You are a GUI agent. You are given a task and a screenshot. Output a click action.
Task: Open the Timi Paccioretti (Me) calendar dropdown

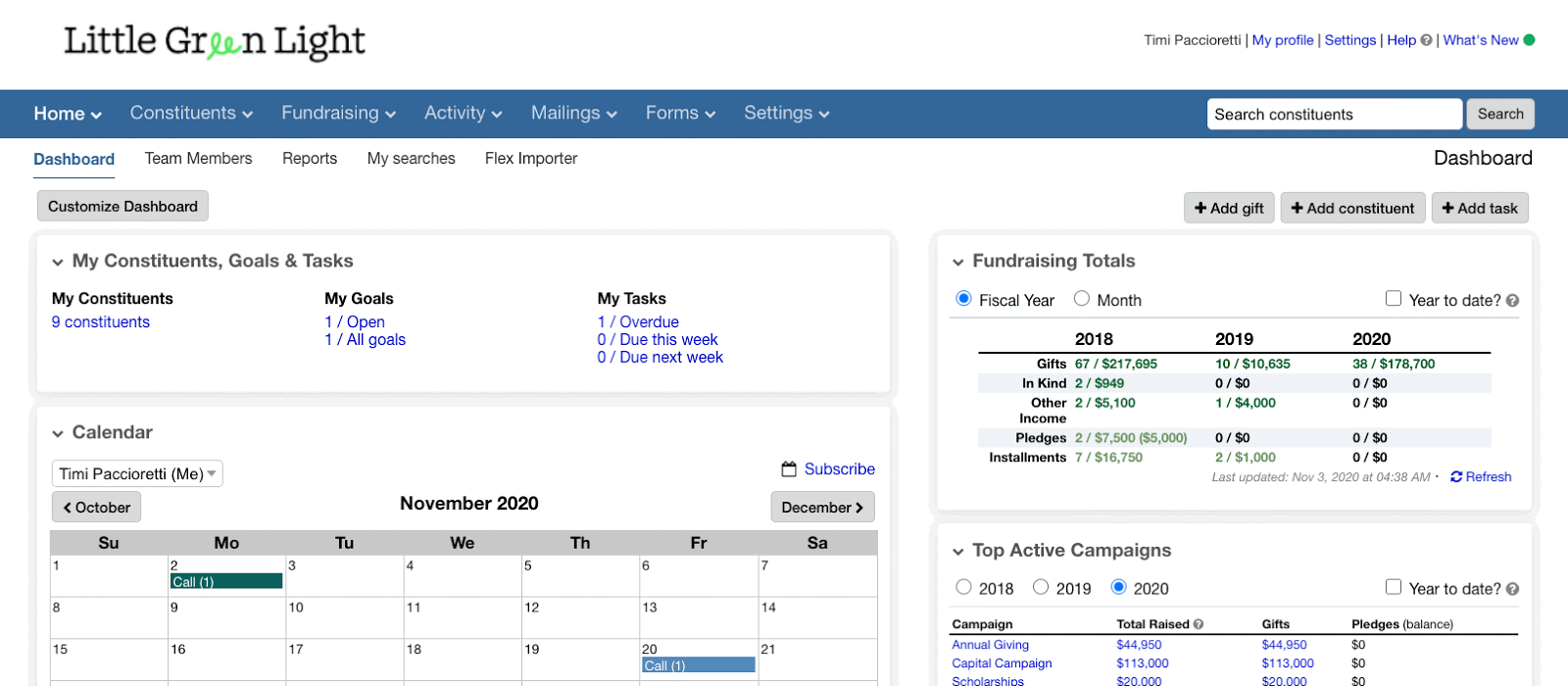click(x=137, y=474)
